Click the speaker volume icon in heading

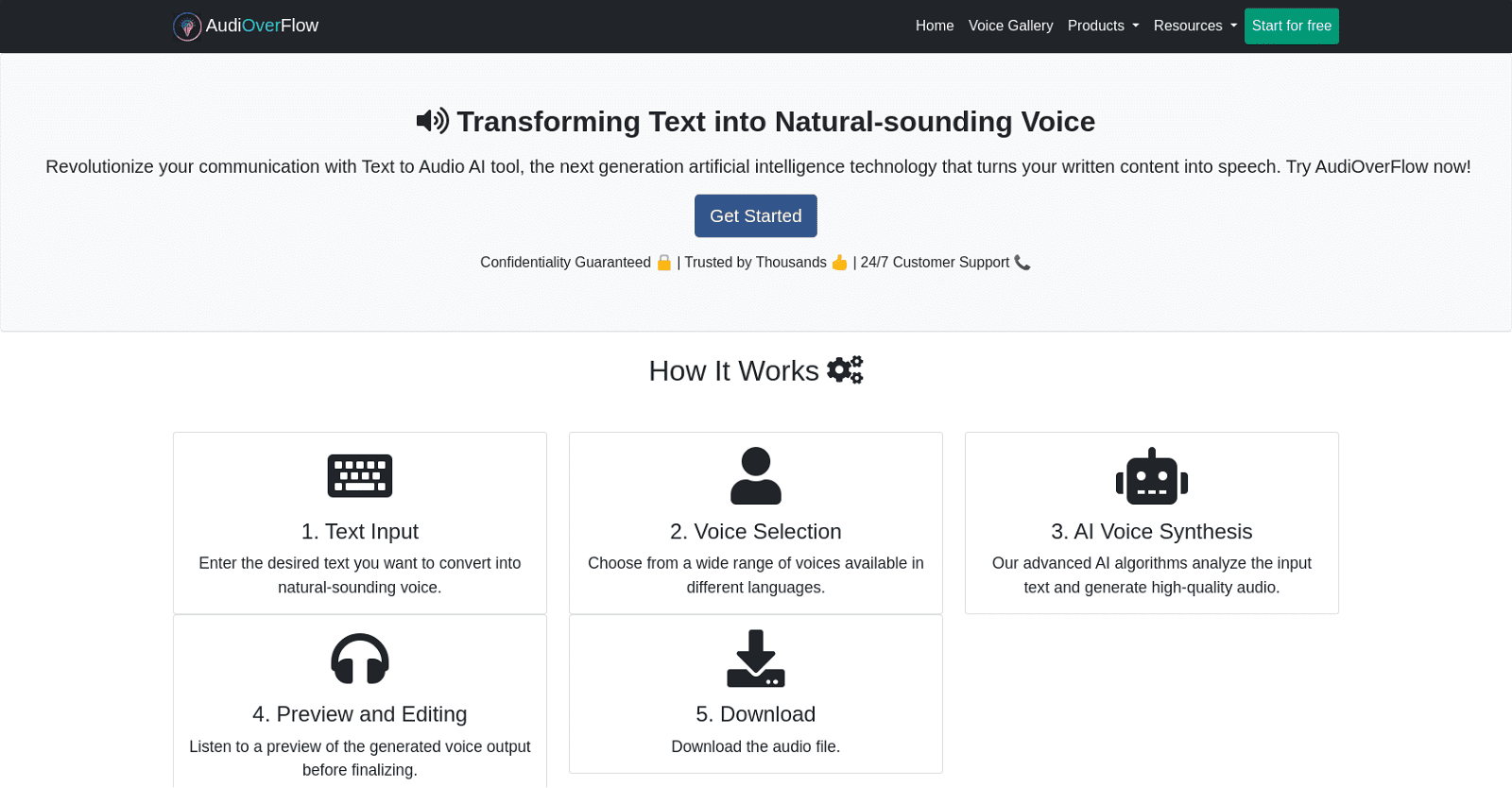click(x=433, y=121)
